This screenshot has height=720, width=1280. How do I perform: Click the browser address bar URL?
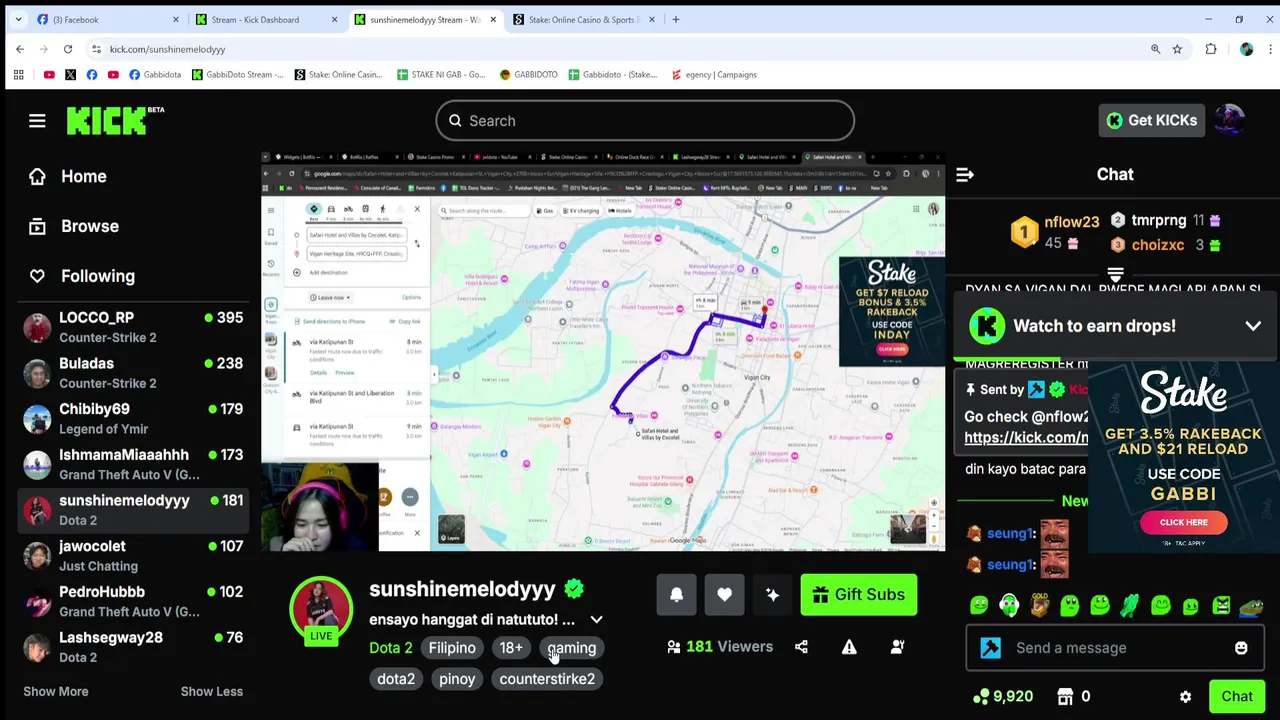click(x=167, y=49)
